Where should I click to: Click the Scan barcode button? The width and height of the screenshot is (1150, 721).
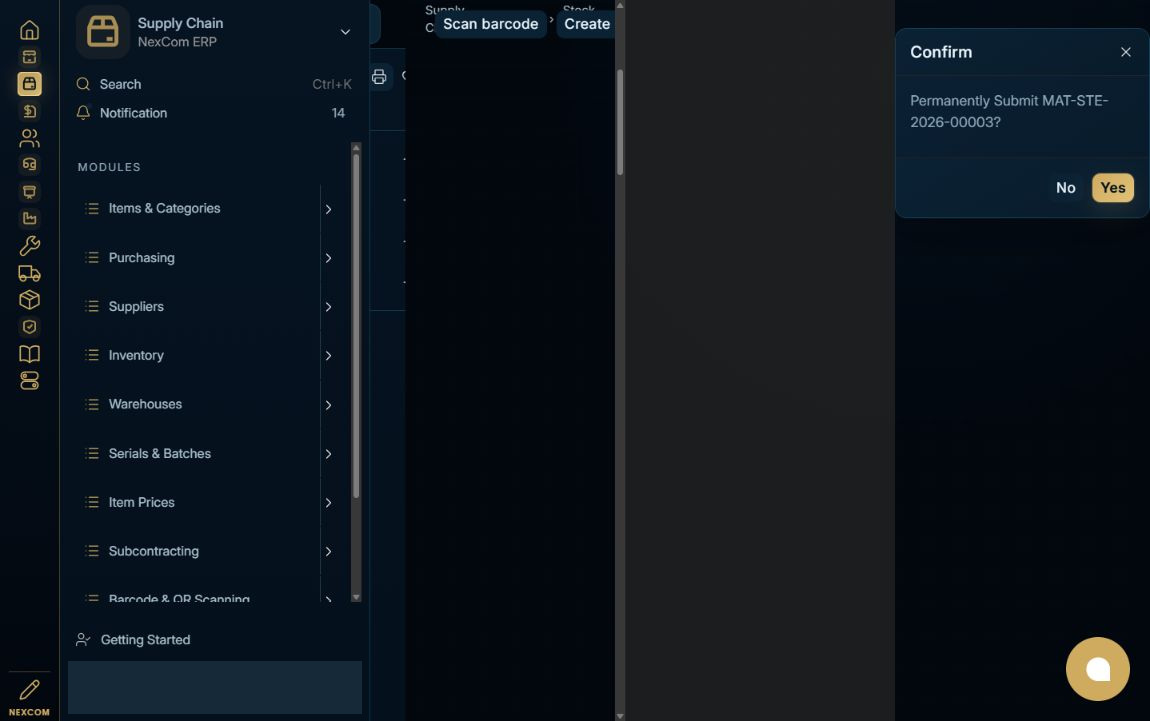tap(491, 24)
